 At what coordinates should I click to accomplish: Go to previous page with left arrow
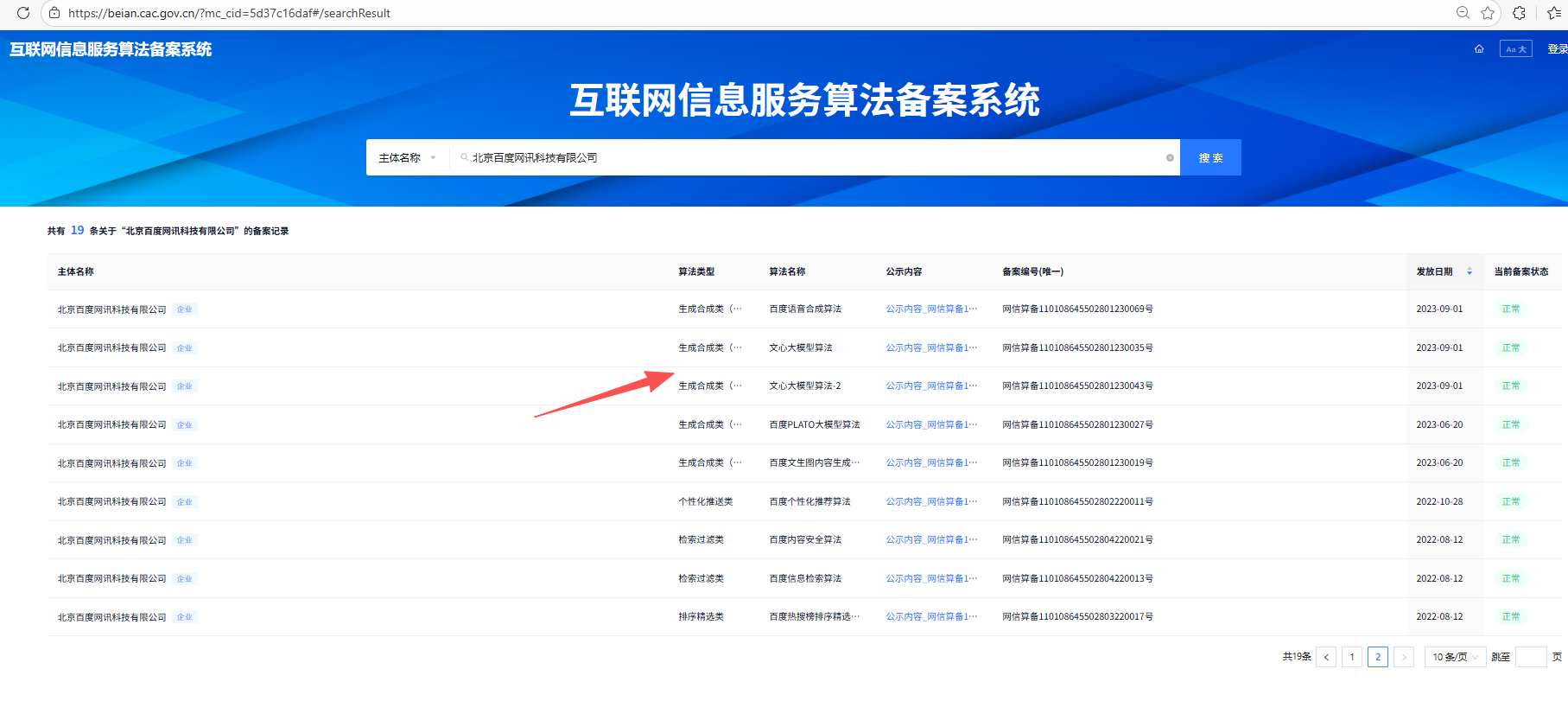[x=1326, y=657]
